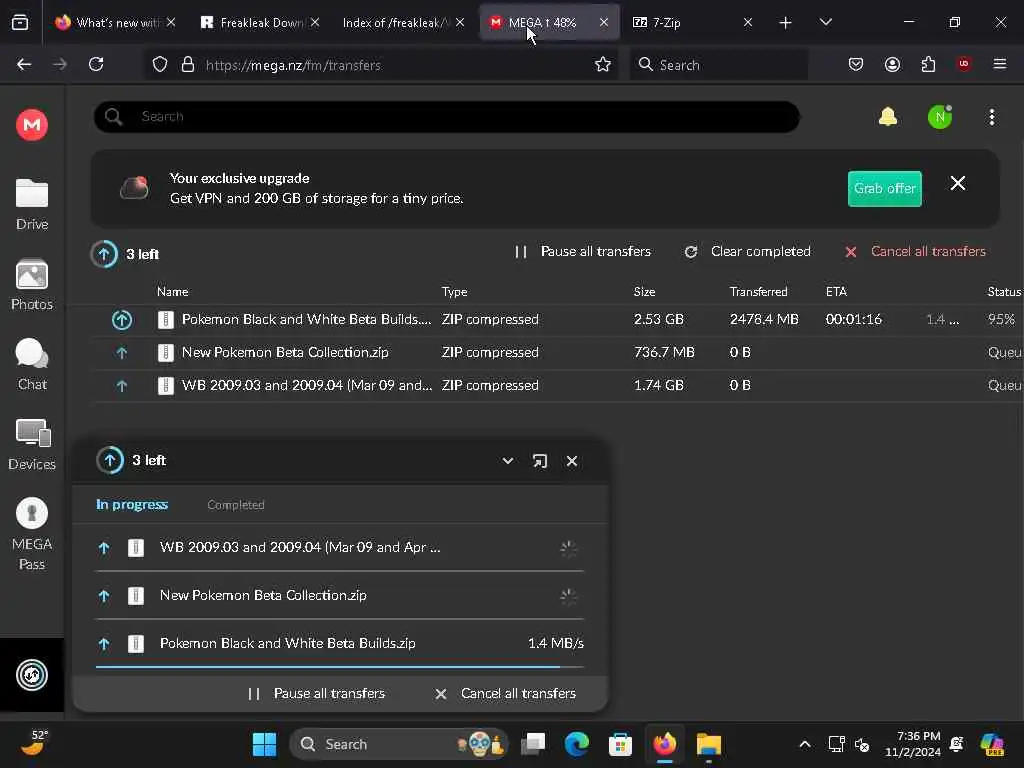Dismiss the exclusive upgrade banner

tap(957, 184)
